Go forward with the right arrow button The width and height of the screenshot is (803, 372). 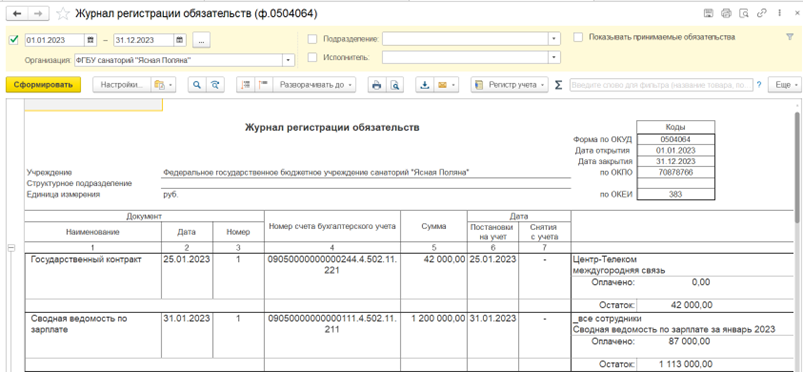(x=37, y=14)
